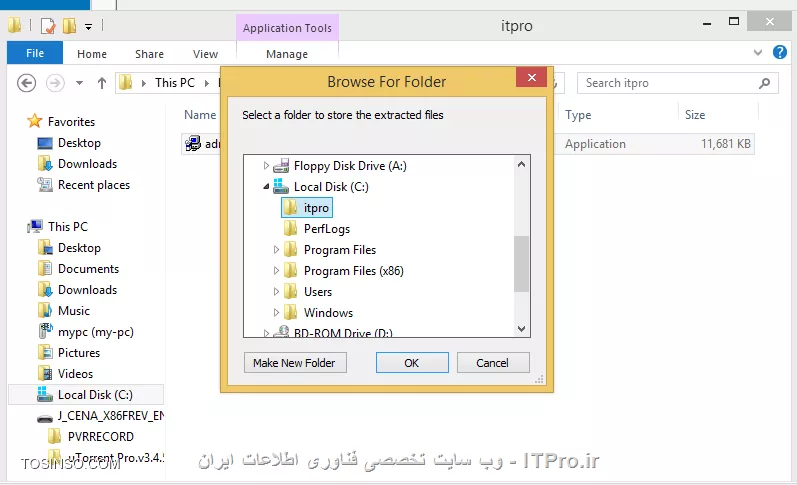
Task: Open mypc (my-pc) in navigation pane
Action: point(95,332)
